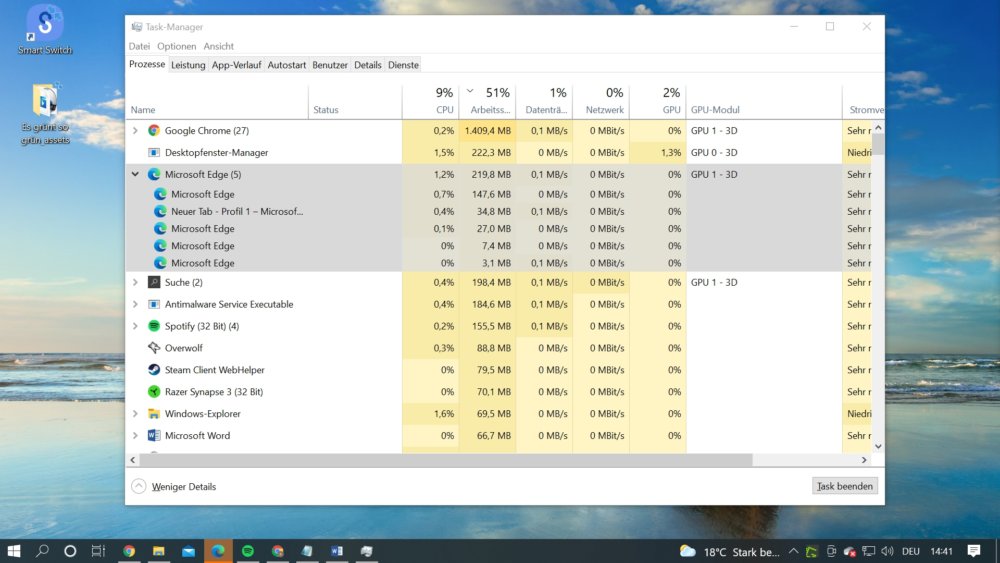
Task: Switch to Word in the taskbar
Action: (337, 551)
